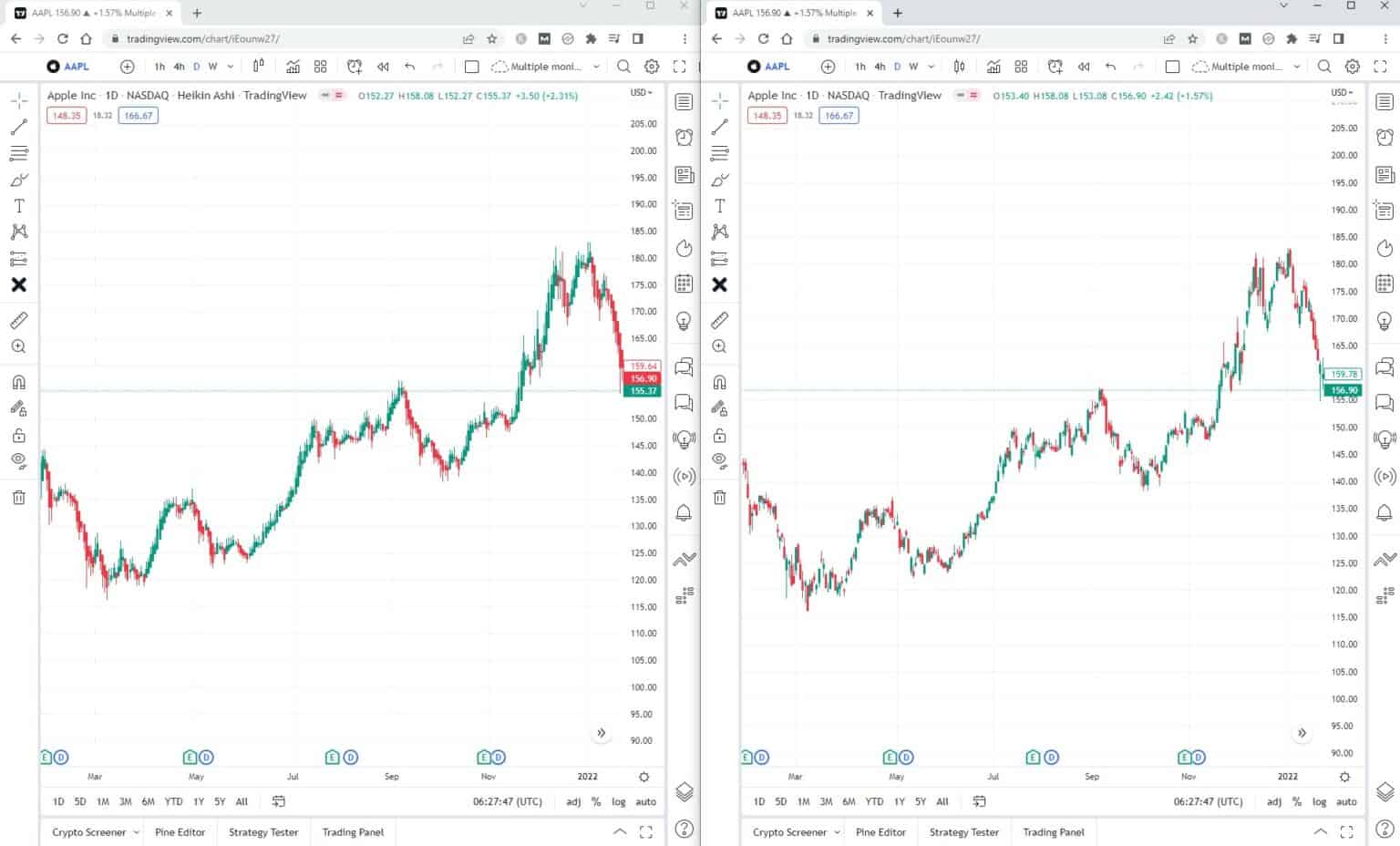
Task: Switch to the Pine Editor tab
Action: point(180,831)
